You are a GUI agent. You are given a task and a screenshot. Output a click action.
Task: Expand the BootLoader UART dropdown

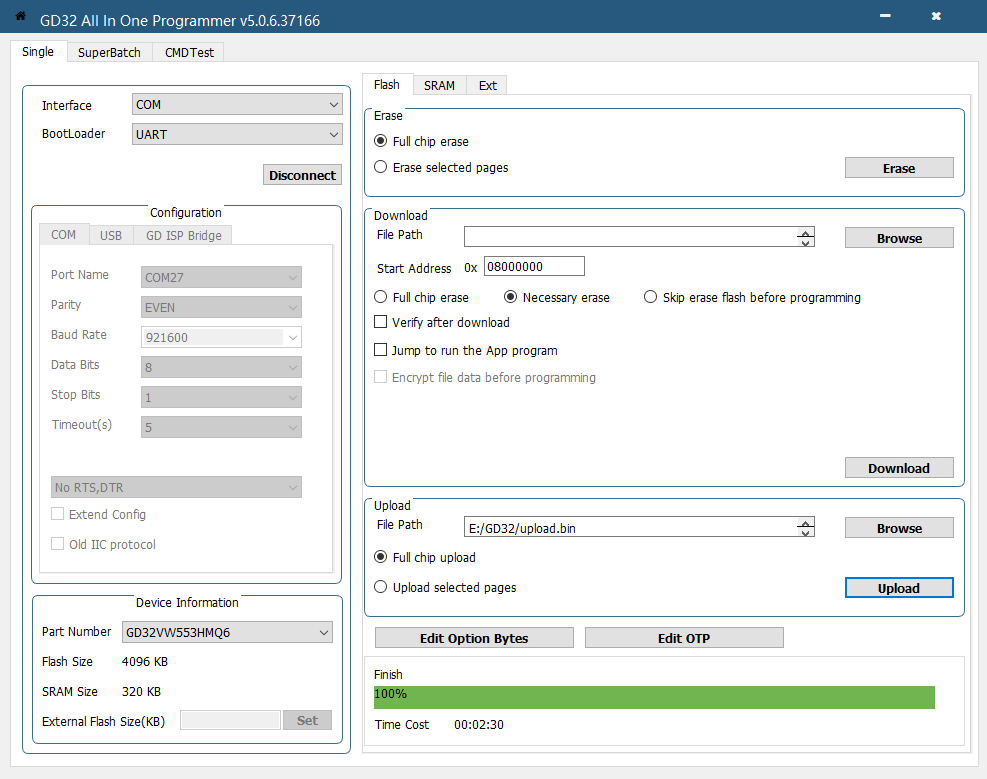point(237,134)
